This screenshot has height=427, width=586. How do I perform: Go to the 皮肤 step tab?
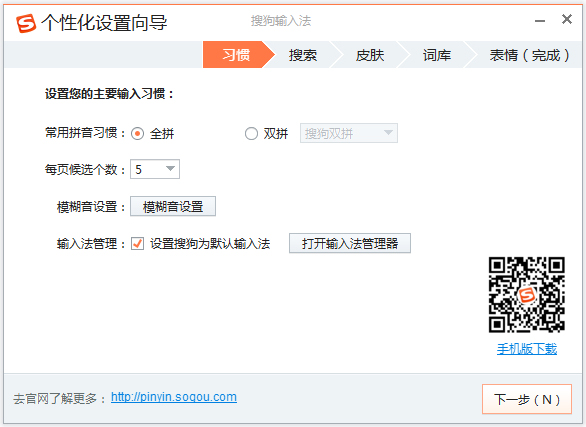point(370,55)
